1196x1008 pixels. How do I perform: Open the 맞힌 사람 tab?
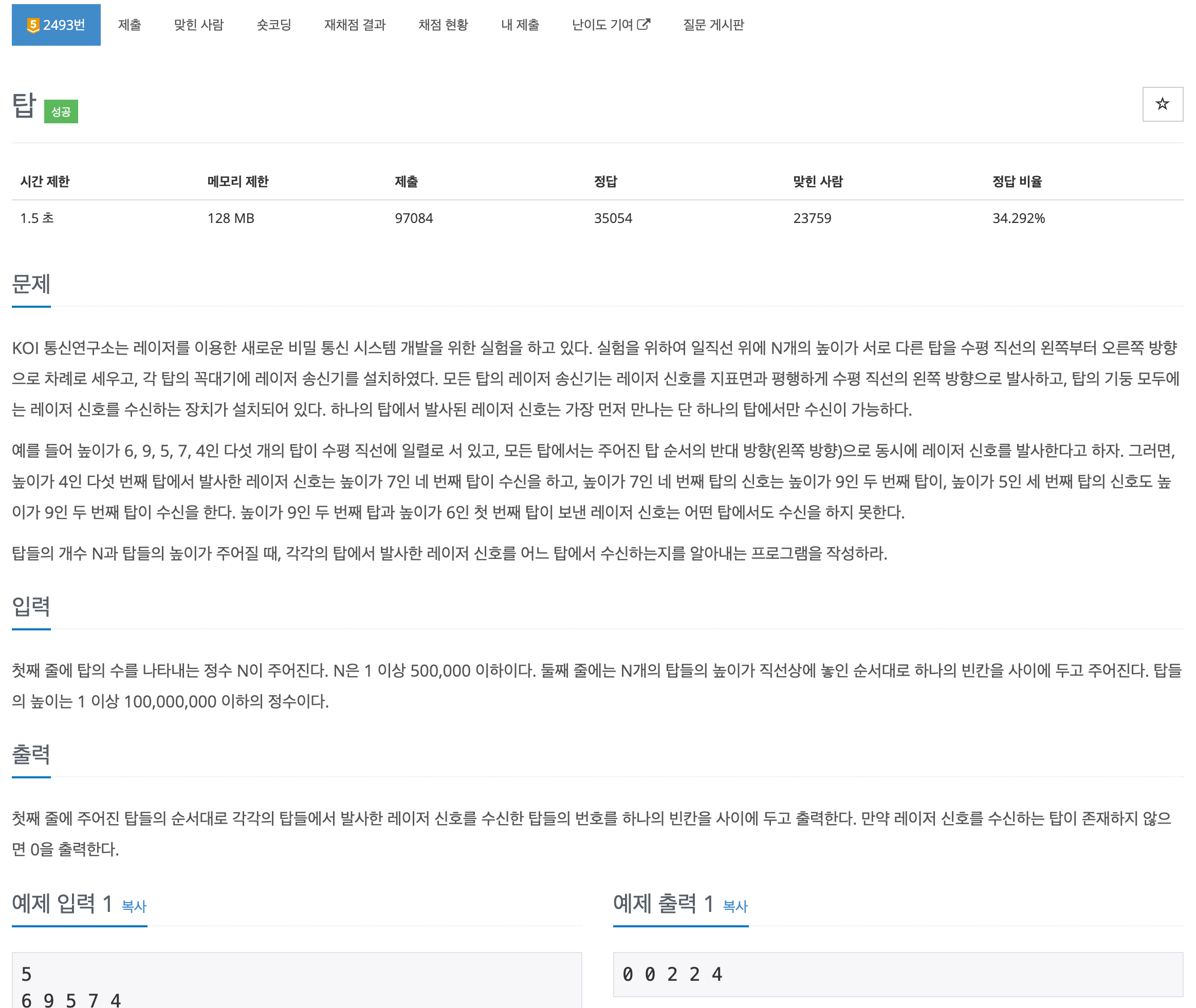coord(198,25)
